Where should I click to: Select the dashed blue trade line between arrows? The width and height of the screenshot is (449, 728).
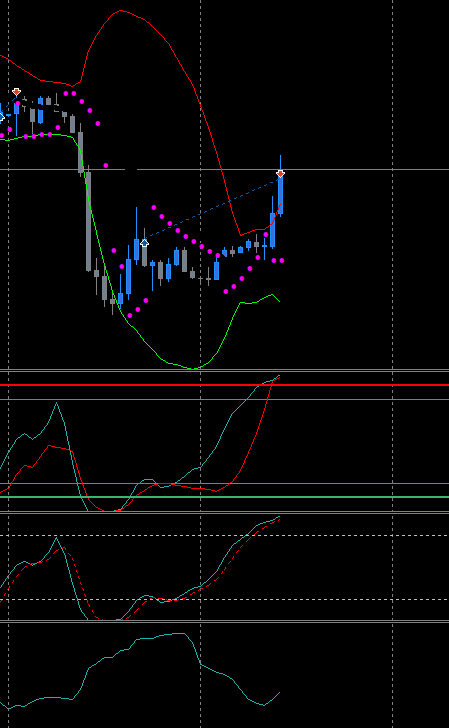coord(212,209)
